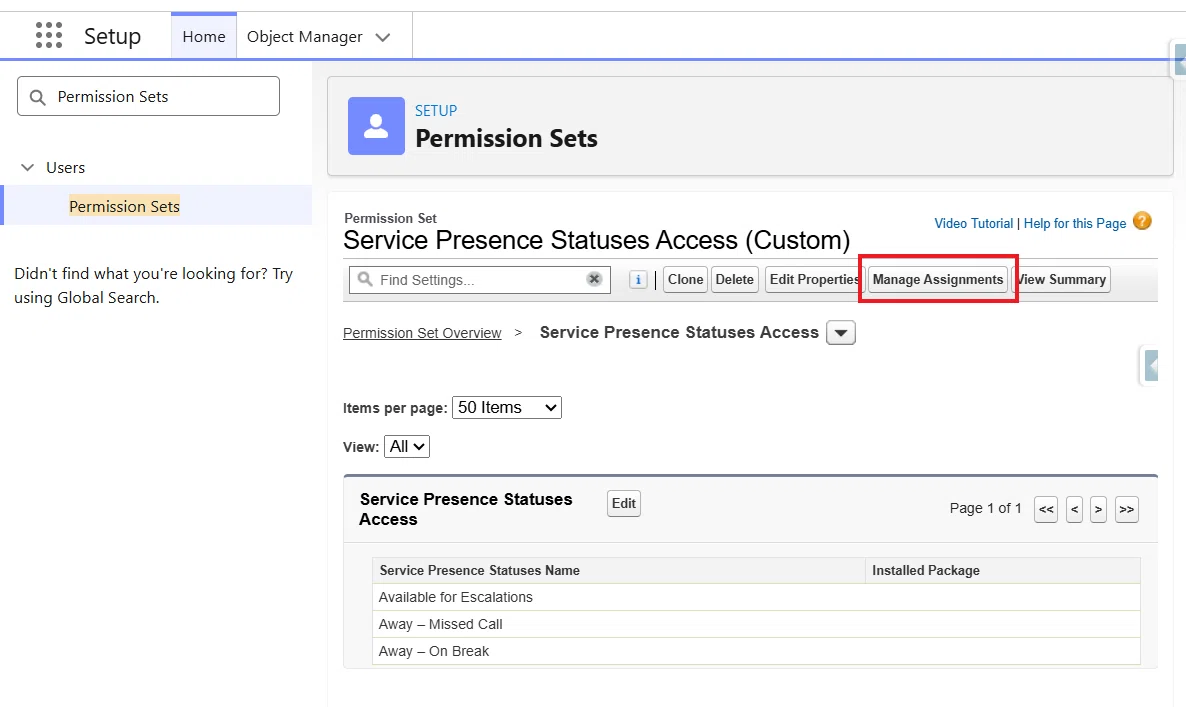Click the SETUP breadcrumb link

pyautogui.click(x=436, y=110)
